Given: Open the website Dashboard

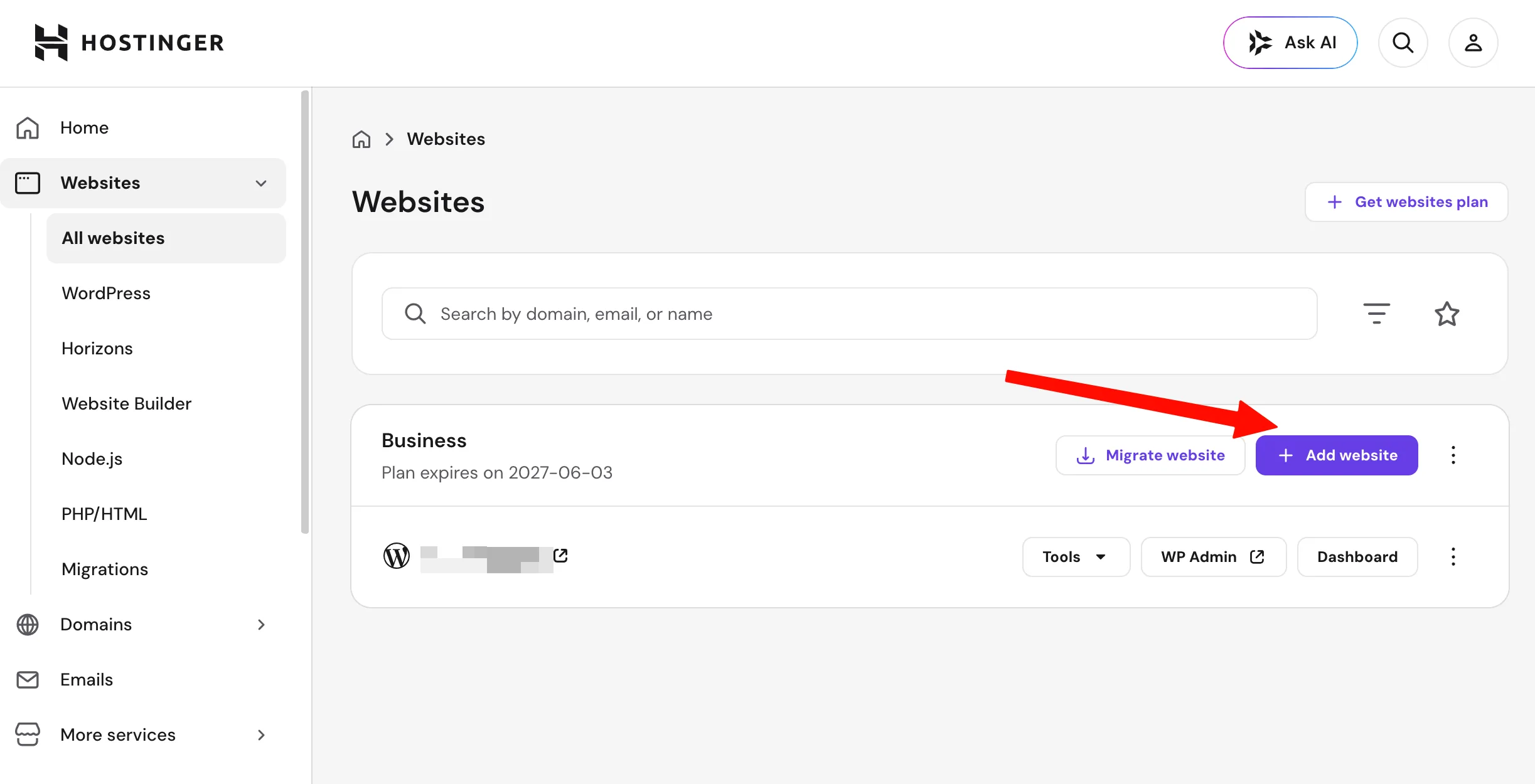Looking at the screenshot, I should click(x=1357, y=557).
